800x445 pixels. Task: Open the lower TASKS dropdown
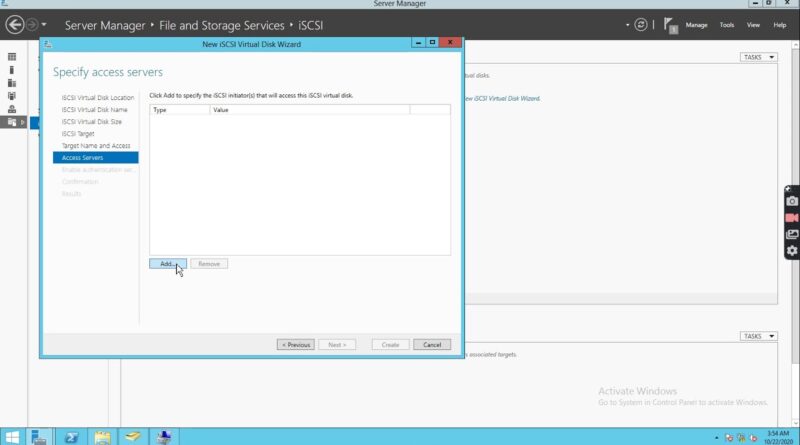point(758,336)
